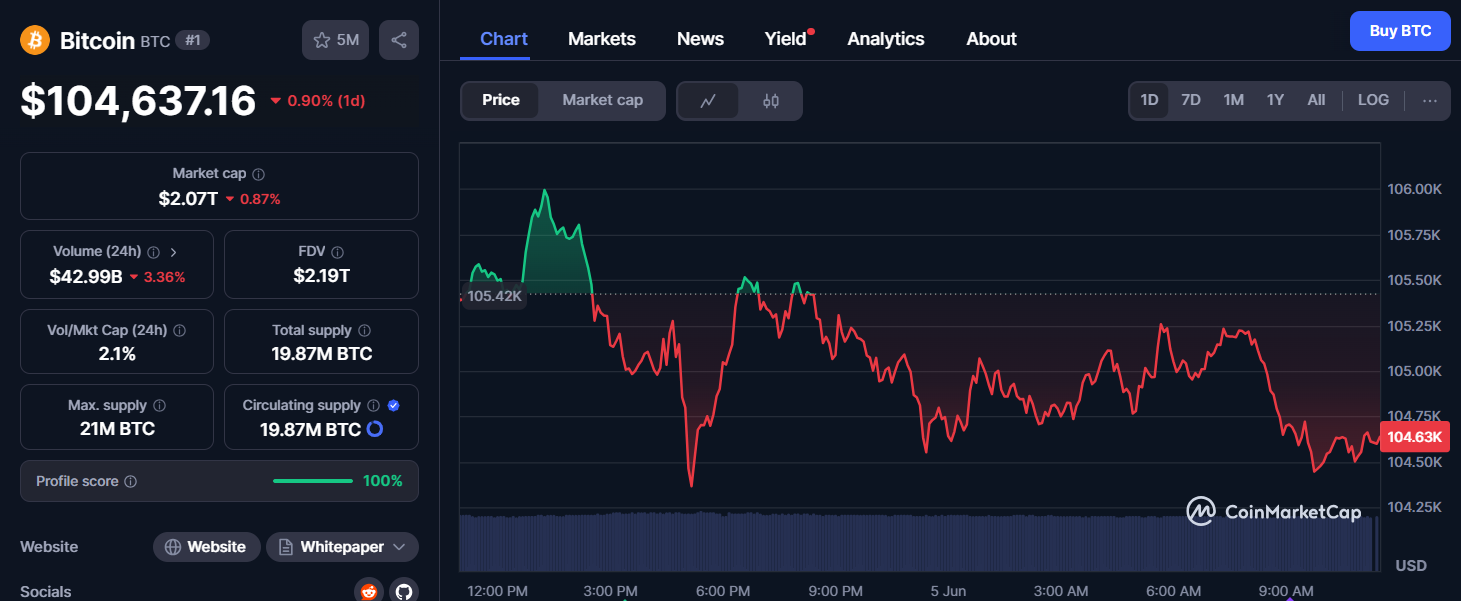Select the Market cap chart toggle
The height and width of the screenshot is (601, 1461).
pos(603,100)
